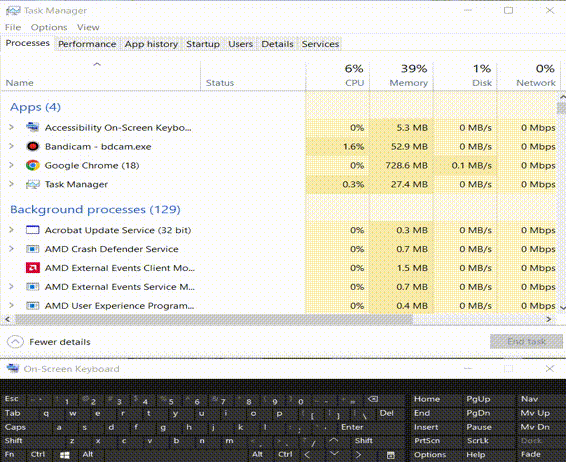
Task: Switch to the App history tab
Action: [x=151, y=44]
